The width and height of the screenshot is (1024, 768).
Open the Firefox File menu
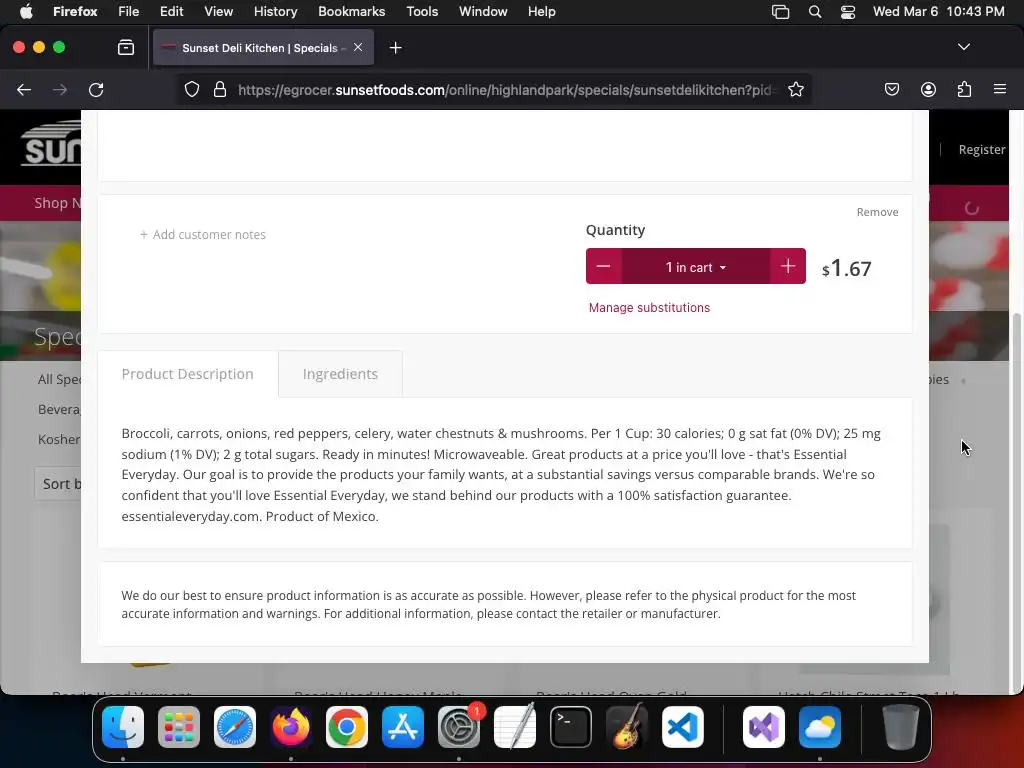click(x=128, y=12)
